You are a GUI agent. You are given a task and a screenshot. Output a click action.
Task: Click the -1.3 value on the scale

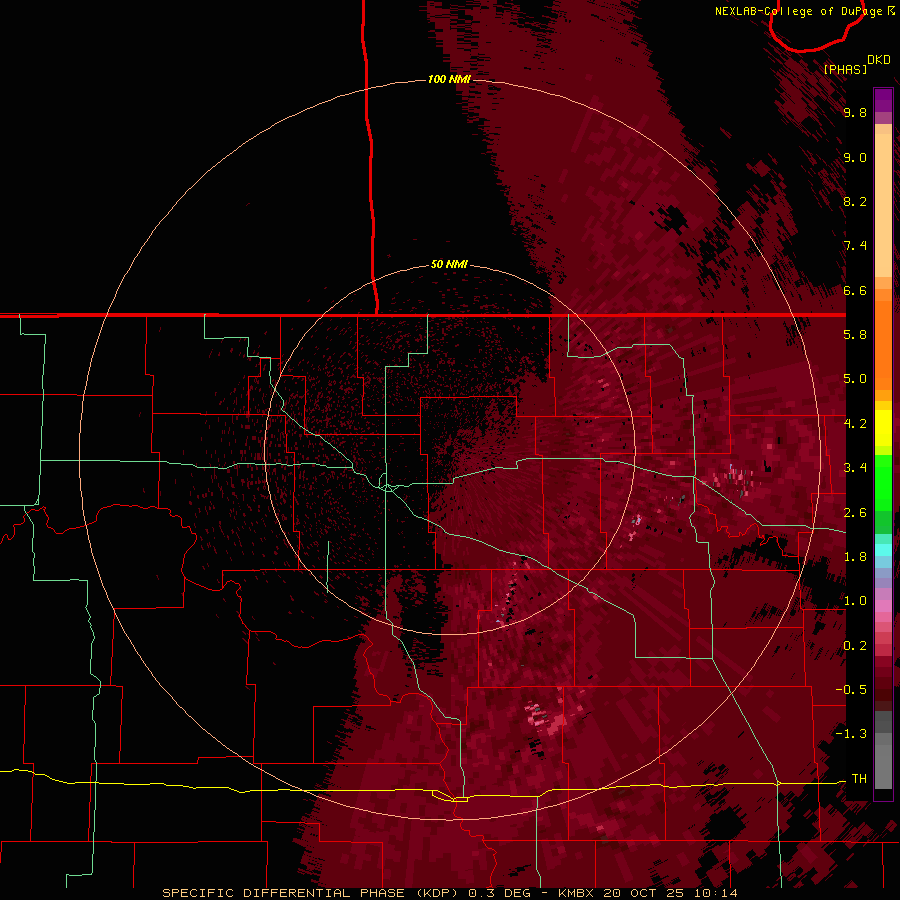(851, 734)
